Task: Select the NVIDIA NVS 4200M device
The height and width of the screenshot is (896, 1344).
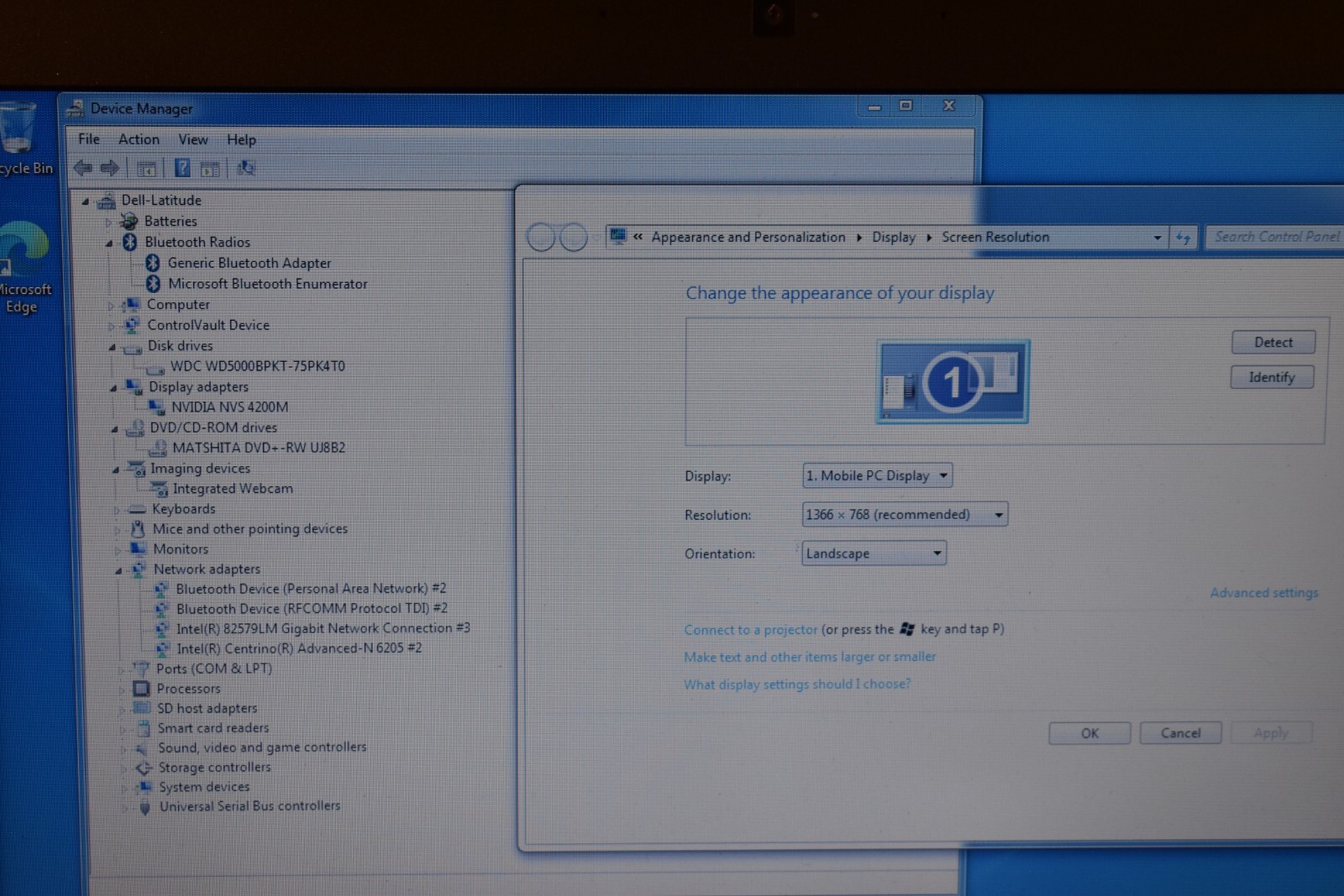Action: click(229, 407)
